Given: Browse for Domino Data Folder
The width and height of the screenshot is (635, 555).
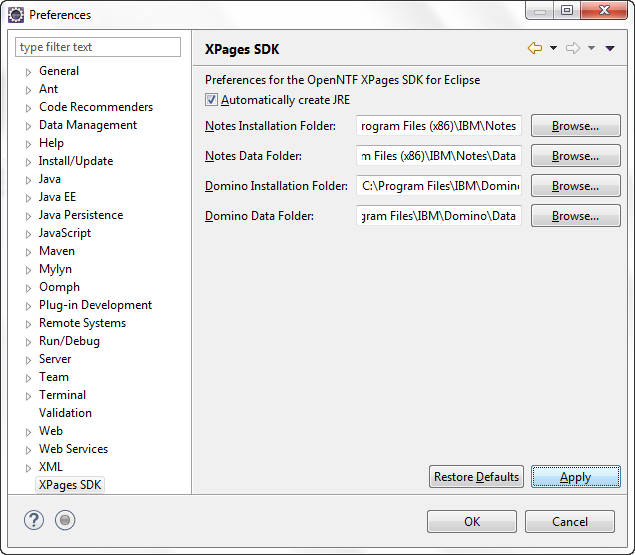Looking at the screenshot, I should coord(575,216).
